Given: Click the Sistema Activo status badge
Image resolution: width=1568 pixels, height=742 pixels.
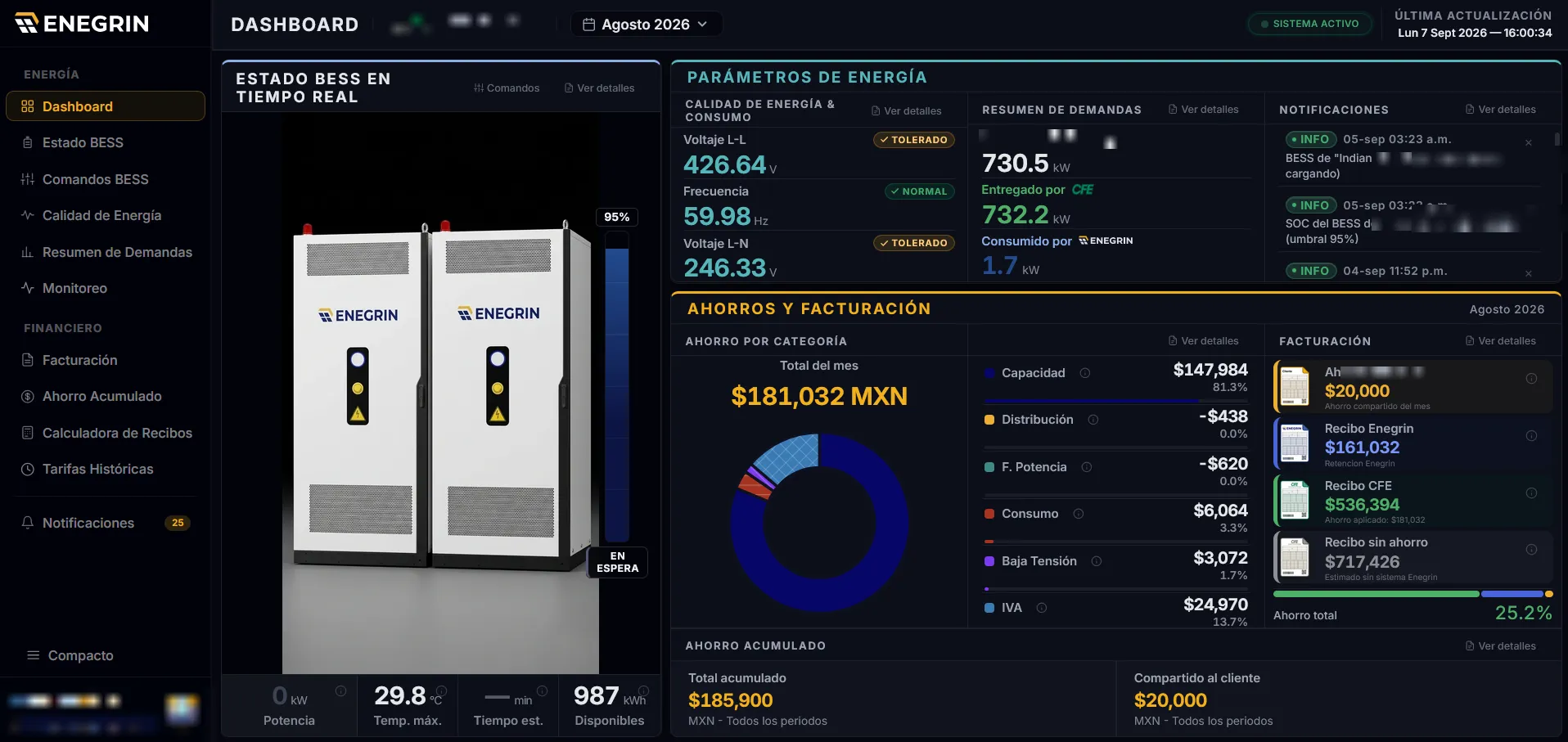Looking at the screenshot, I should point(1310,24).
